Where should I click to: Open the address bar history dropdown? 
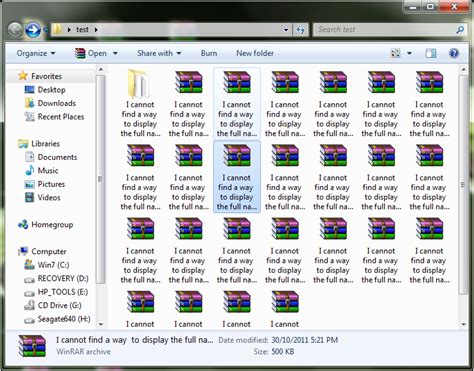(286, 30)
